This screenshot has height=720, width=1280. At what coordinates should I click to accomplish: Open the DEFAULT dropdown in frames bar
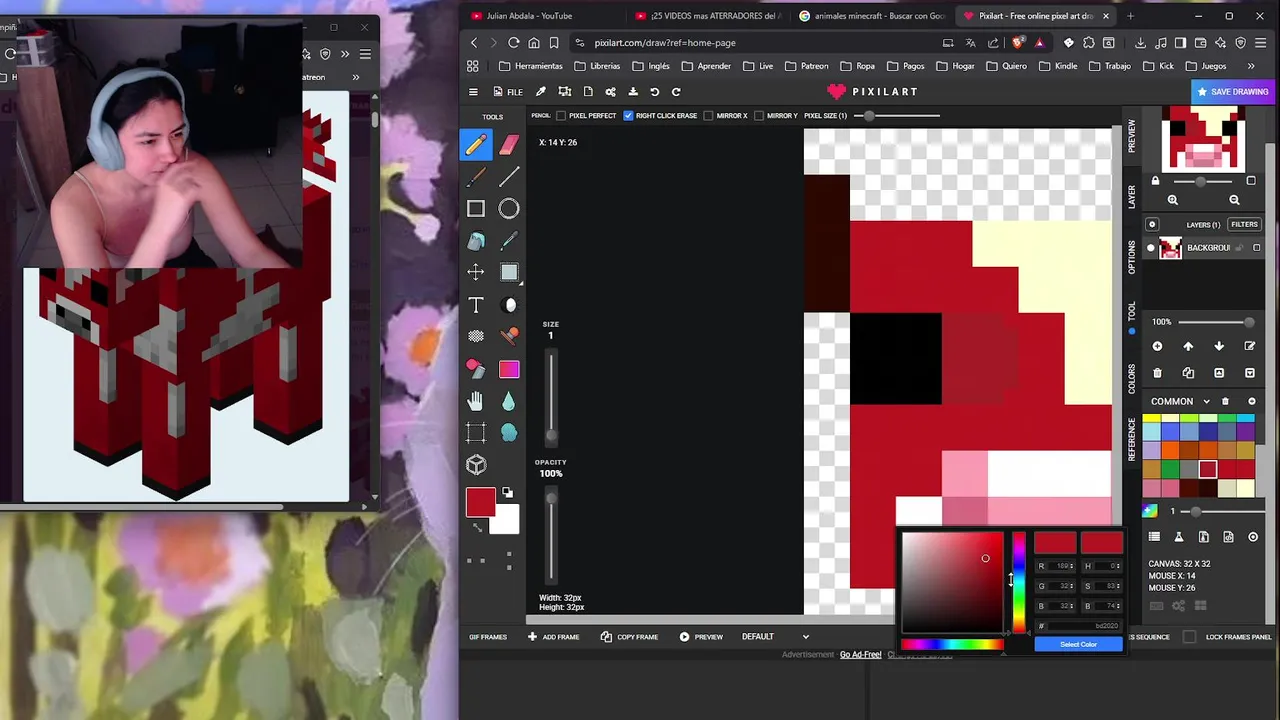775,637
